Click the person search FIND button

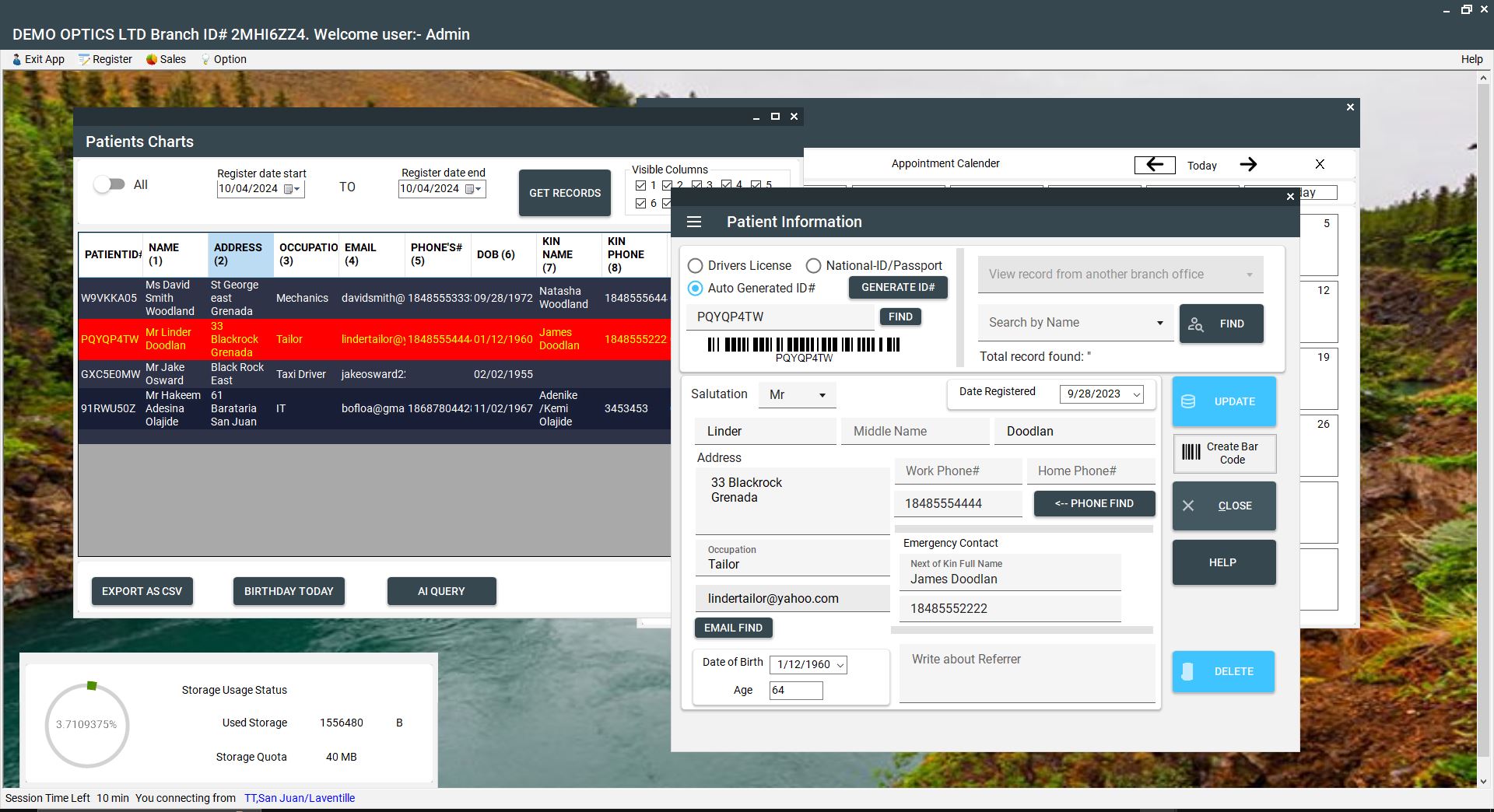tap(1221, 324)
